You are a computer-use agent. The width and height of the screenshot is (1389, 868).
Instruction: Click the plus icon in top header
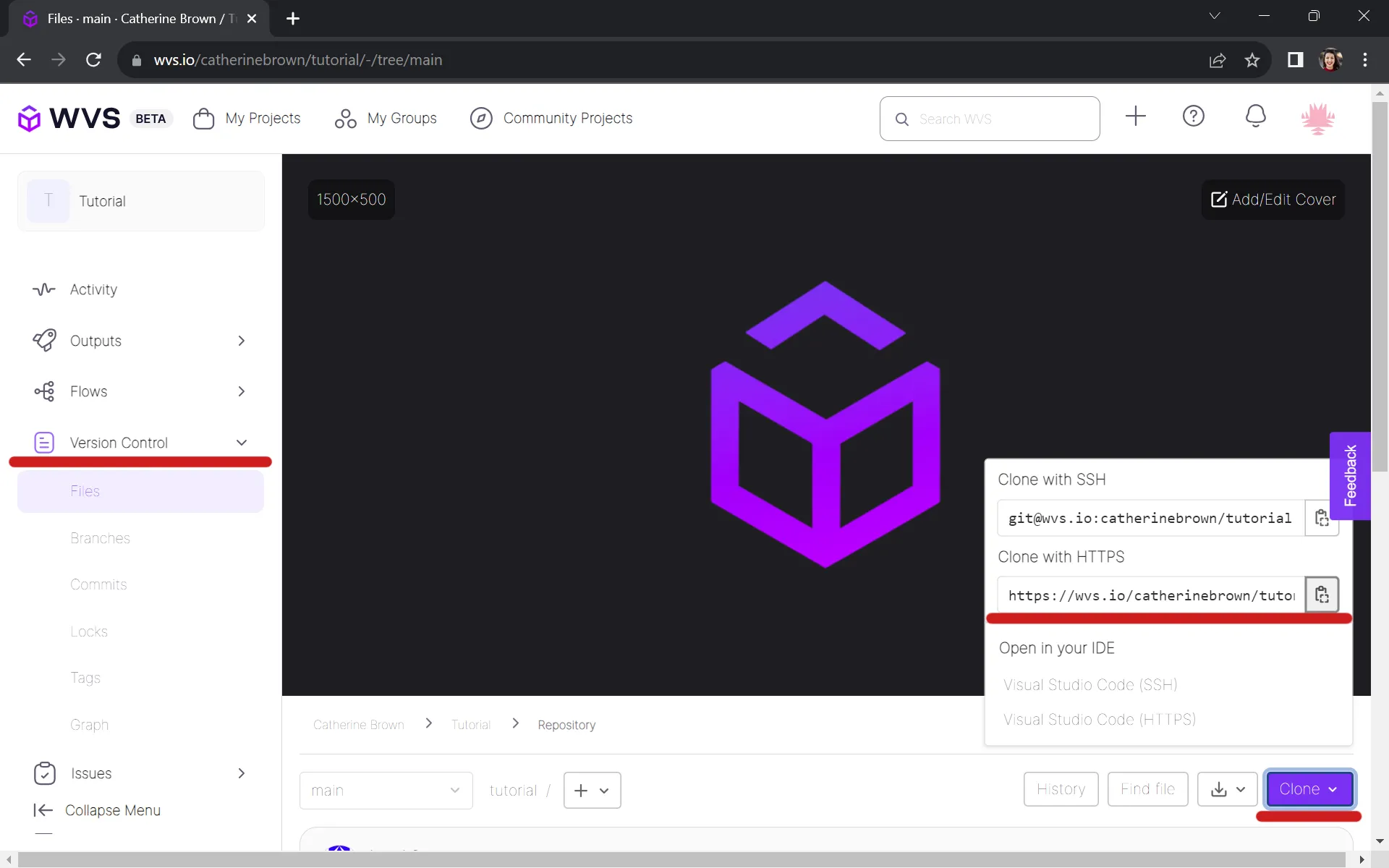(x=1135, y=116)
